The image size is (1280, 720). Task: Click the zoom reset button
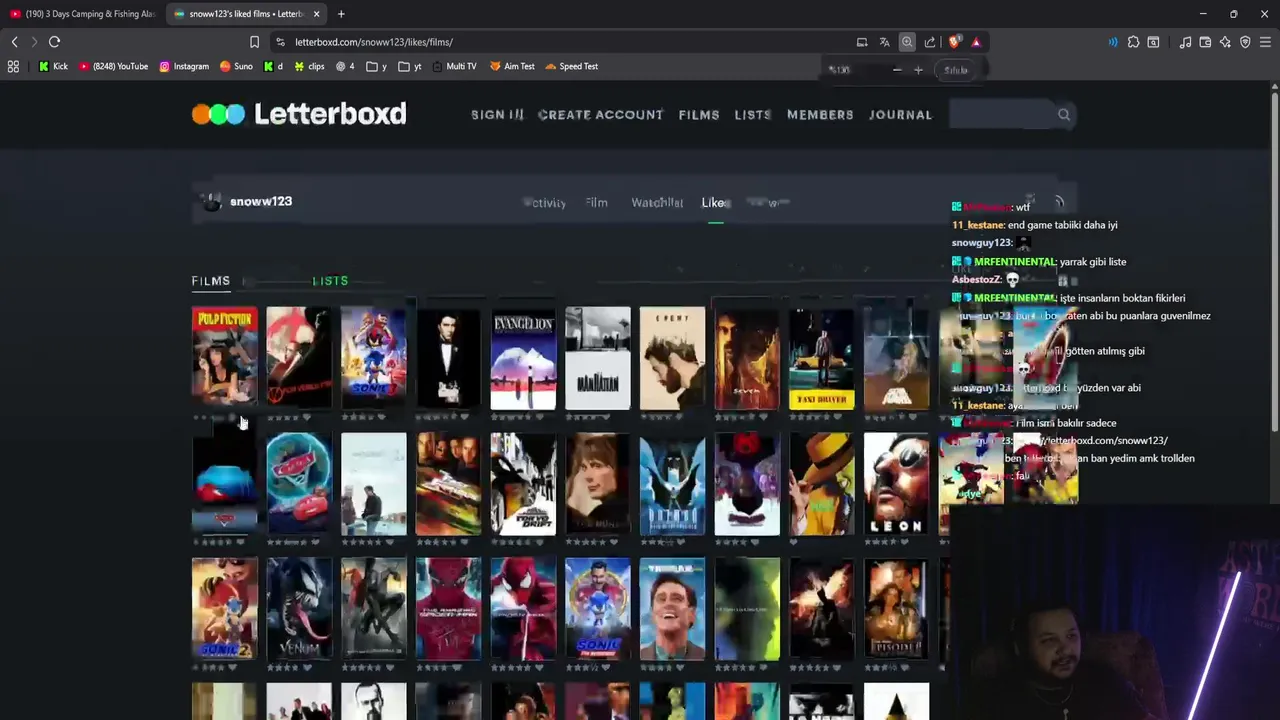[956, 70]
